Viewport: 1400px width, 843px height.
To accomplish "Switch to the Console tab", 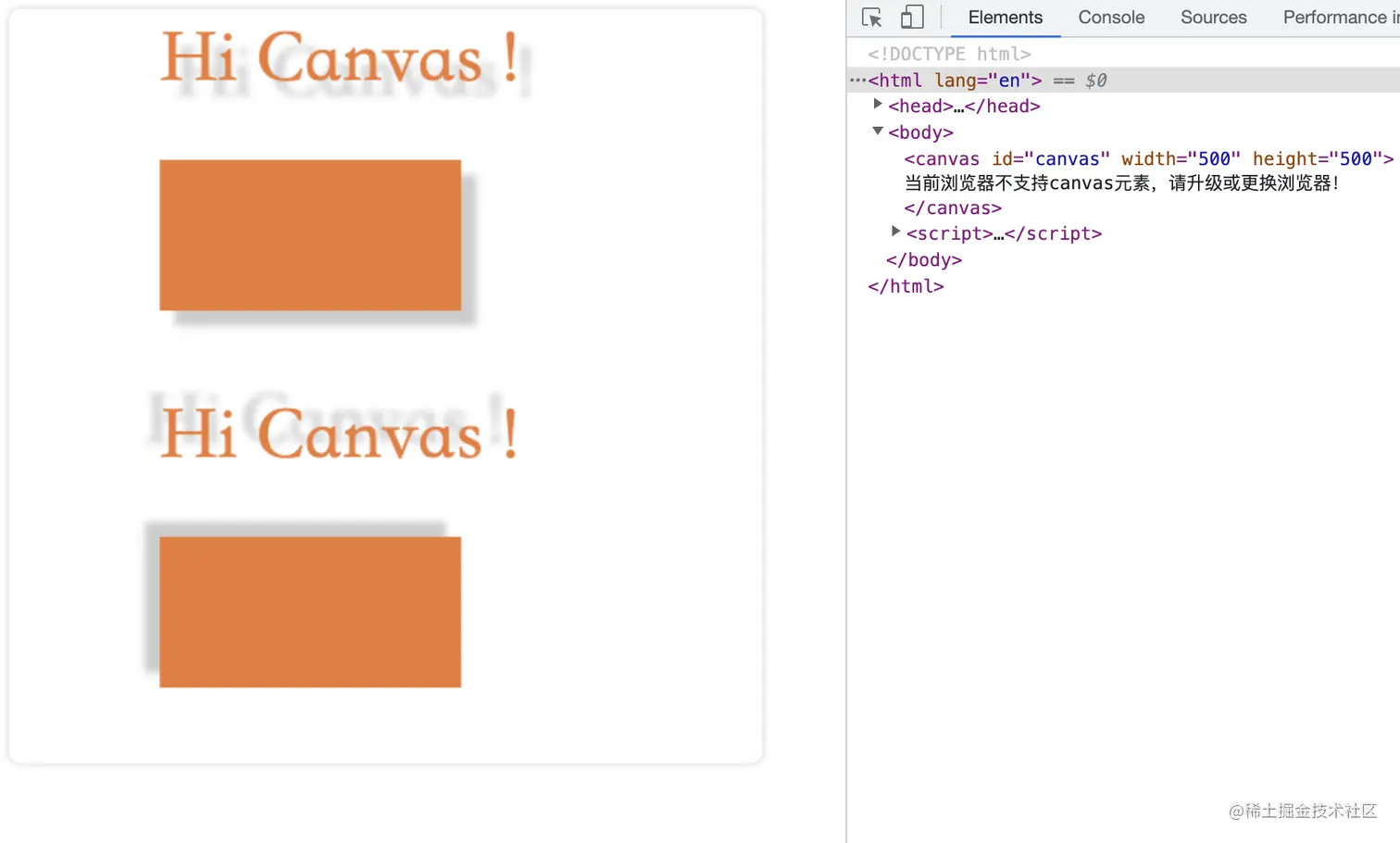I will point(1110,17).
